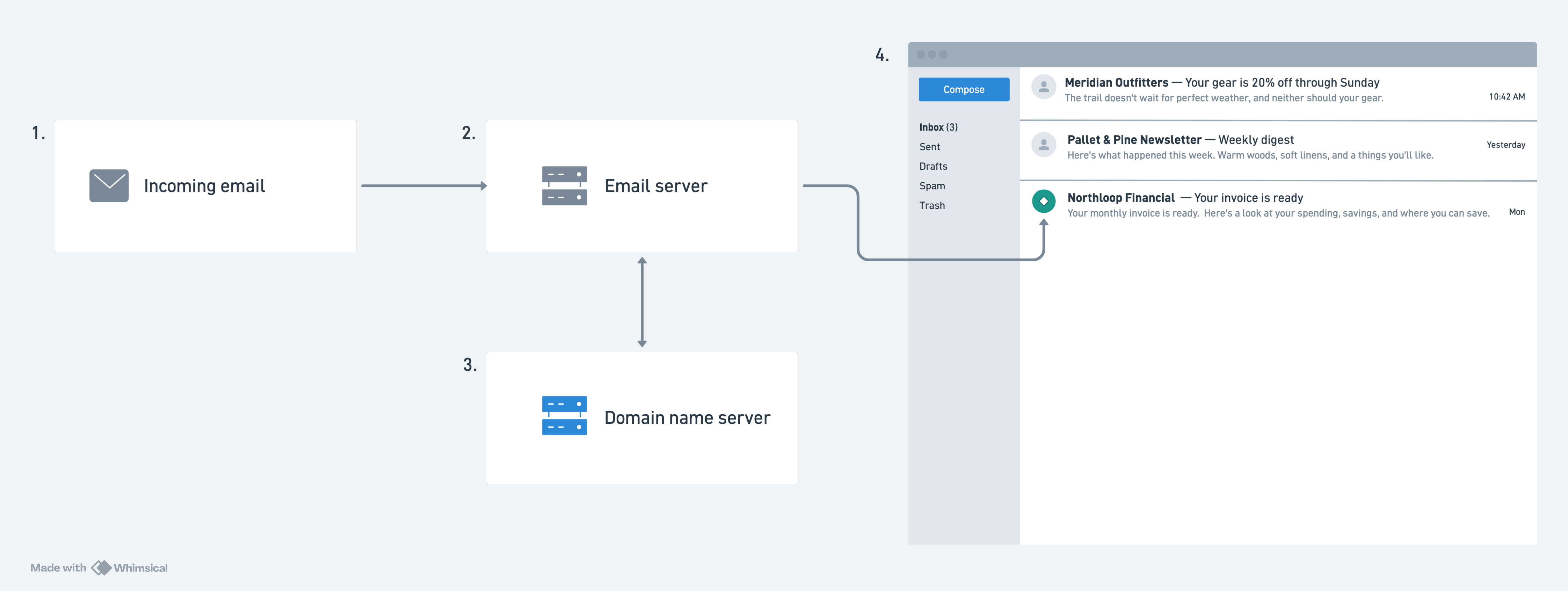The image size is (1568, 591).
Task: Click the monthly invoice preview text
Action: point(1278,213)
